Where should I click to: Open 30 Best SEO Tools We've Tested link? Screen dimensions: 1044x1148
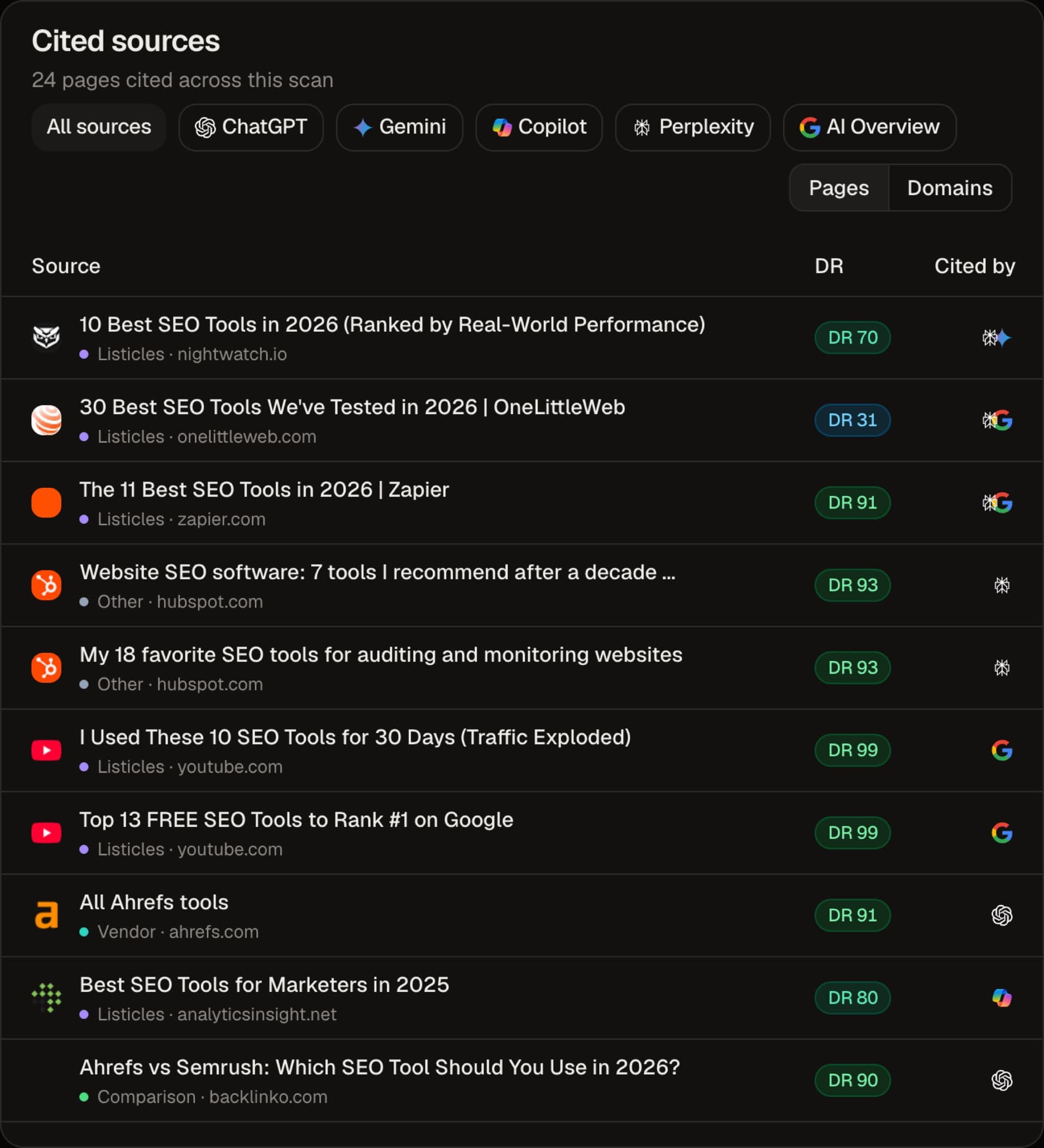(x=352, y=407)
